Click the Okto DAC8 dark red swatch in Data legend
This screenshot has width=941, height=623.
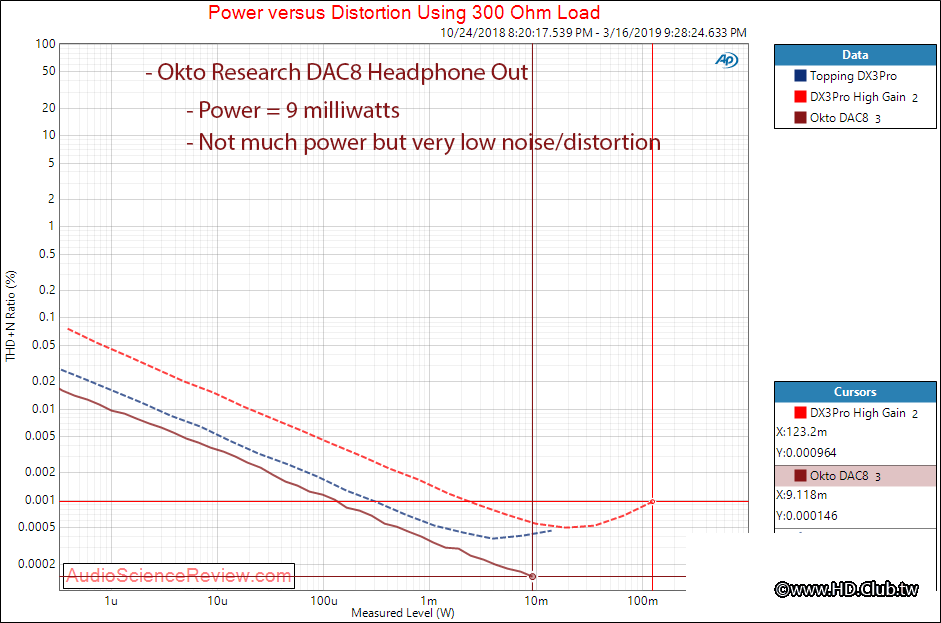coord(800,118)
